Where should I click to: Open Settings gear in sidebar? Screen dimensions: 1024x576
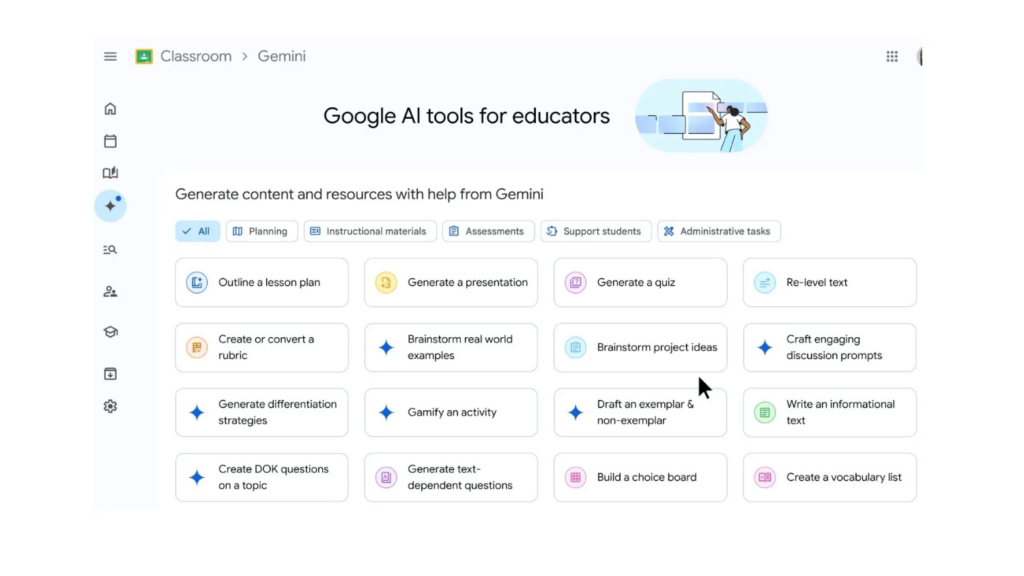point(110,406)
